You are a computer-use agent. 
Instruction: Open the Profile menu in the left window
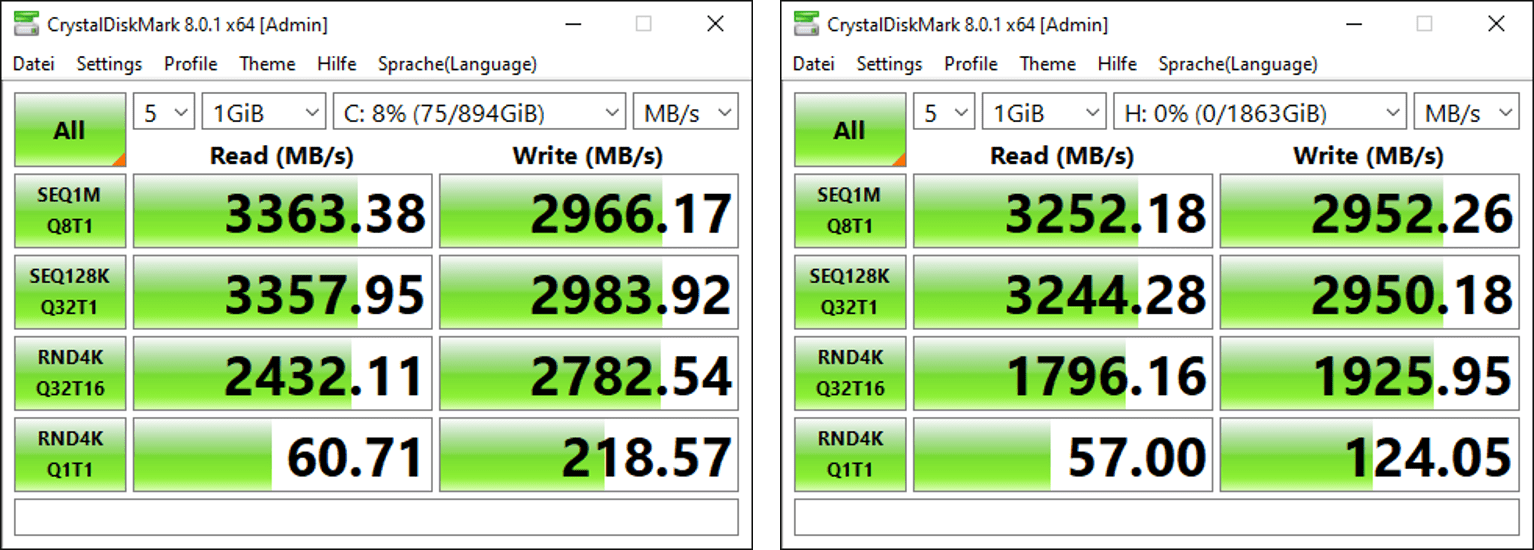pos(191,64)
